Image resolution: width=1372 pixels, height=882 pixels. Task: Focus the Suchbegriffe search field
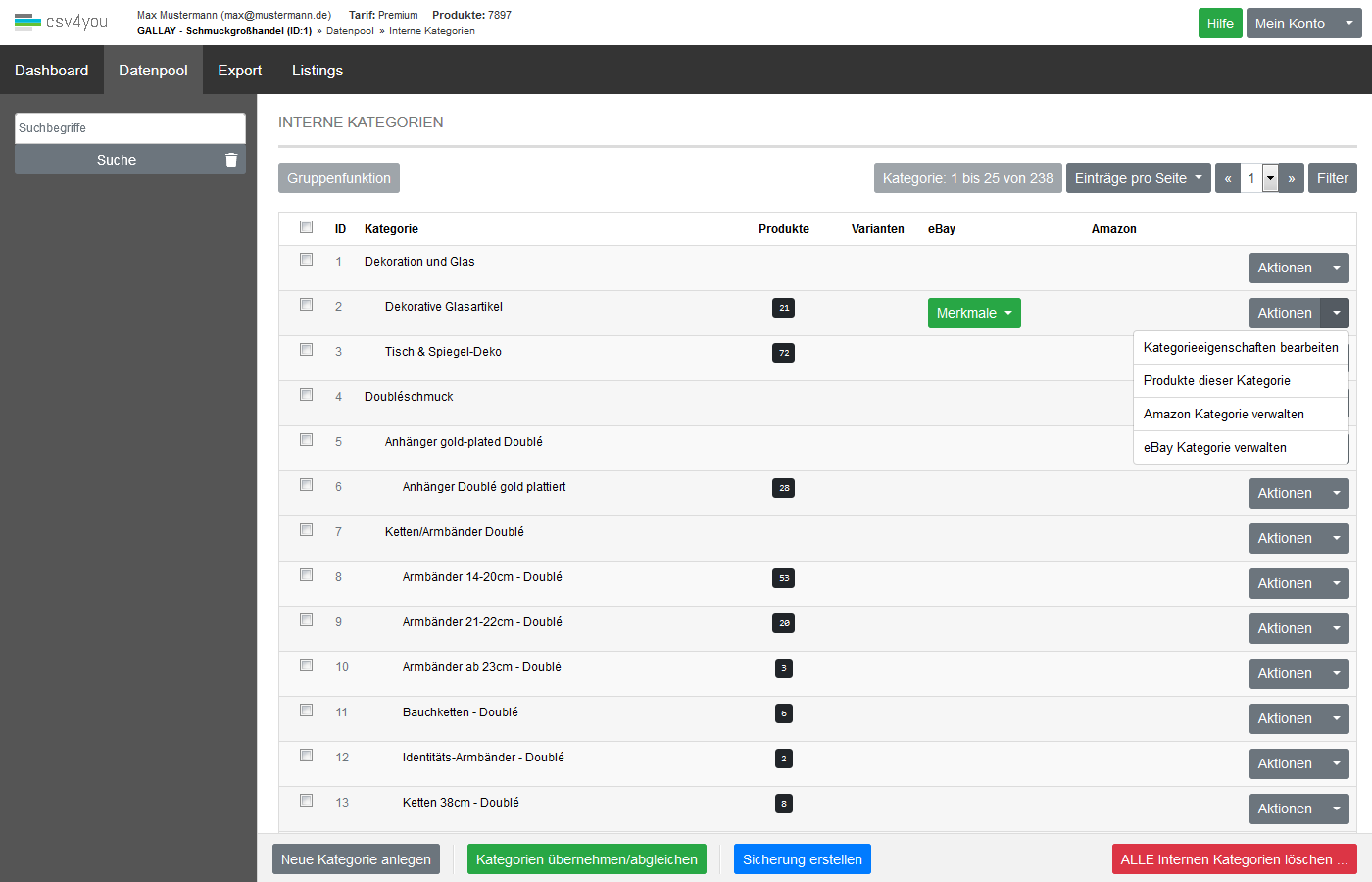tap(129, 128)
